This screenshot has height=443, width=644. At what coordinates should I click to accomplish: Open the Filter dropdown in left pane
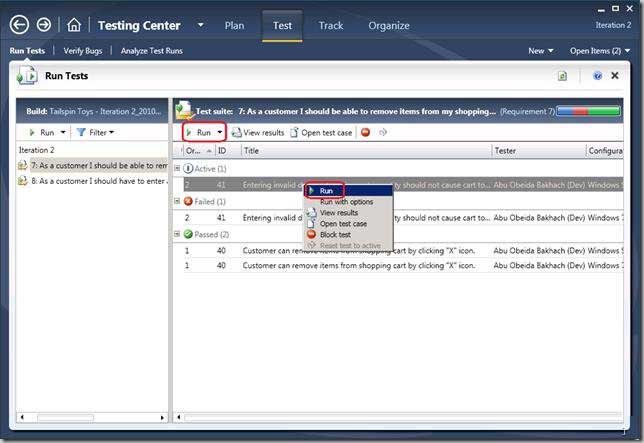[95, 132]
